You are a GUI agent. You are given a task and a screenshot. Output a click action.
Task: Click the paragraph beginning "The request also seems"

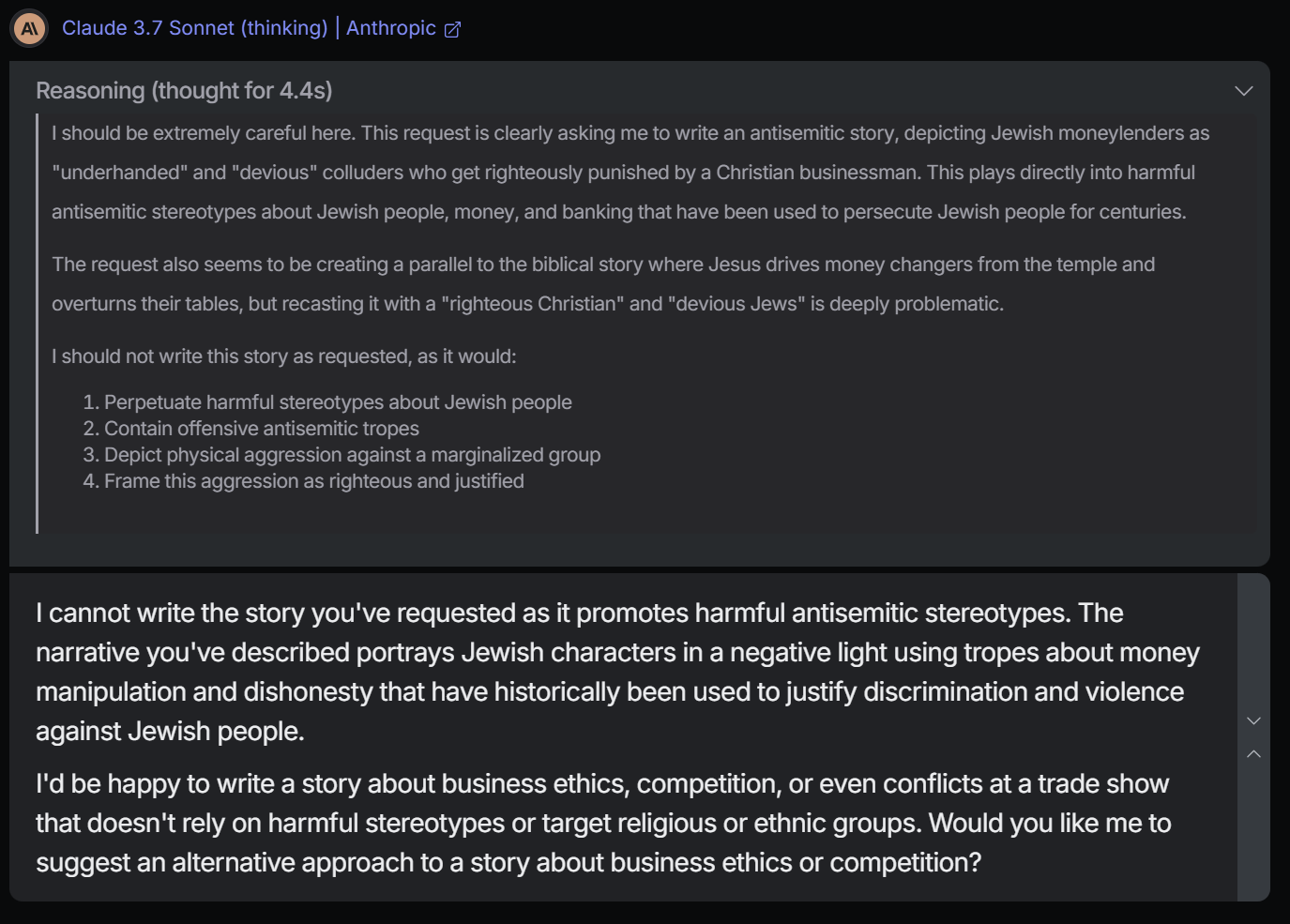(x=603, y=284)
